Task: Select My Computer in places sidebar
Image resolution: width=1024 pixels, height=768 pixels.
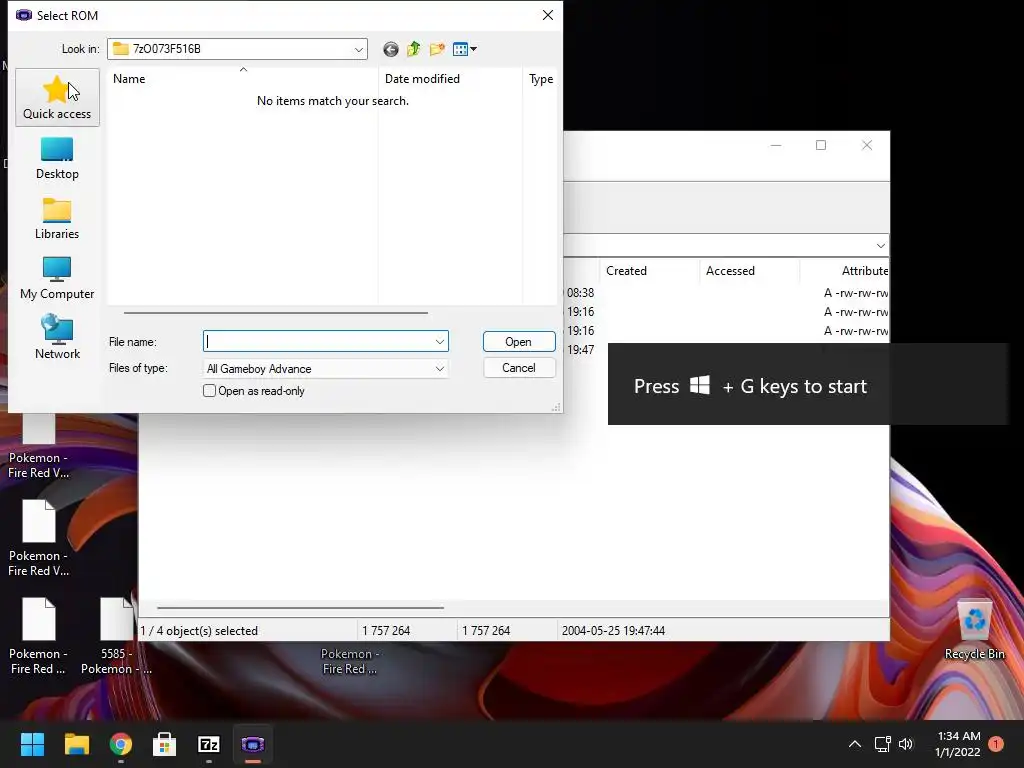Action: point(57,278)
